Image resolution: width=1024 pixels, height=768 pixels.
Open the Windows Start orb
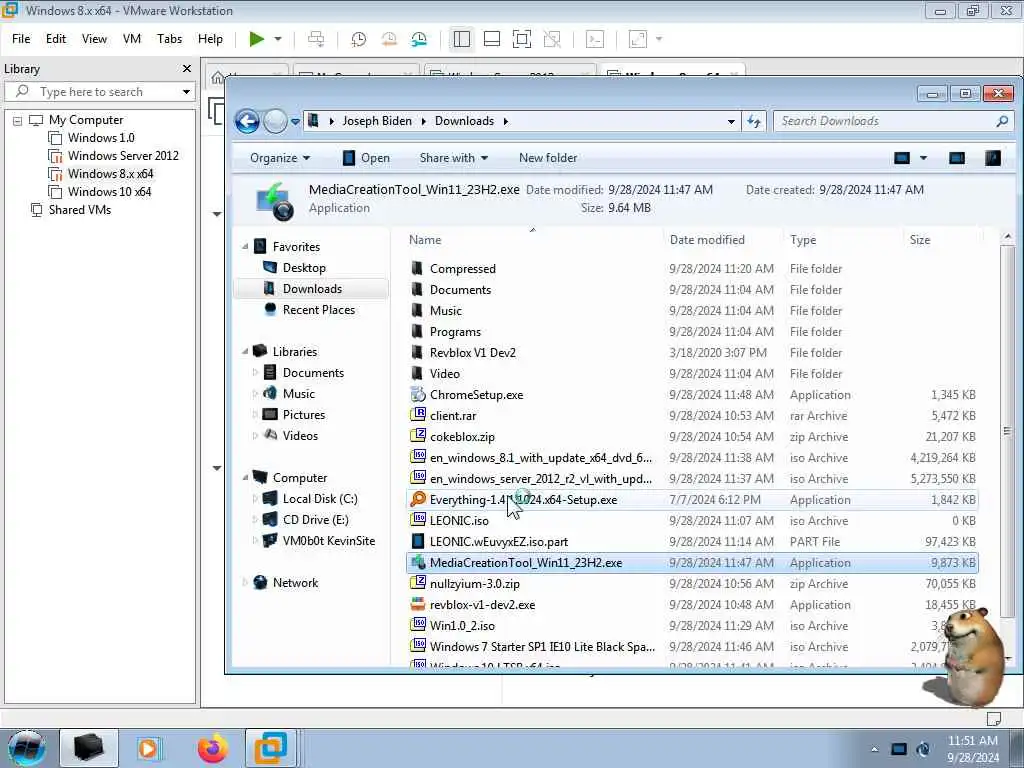pyautogui.click(x=27, y=748)
